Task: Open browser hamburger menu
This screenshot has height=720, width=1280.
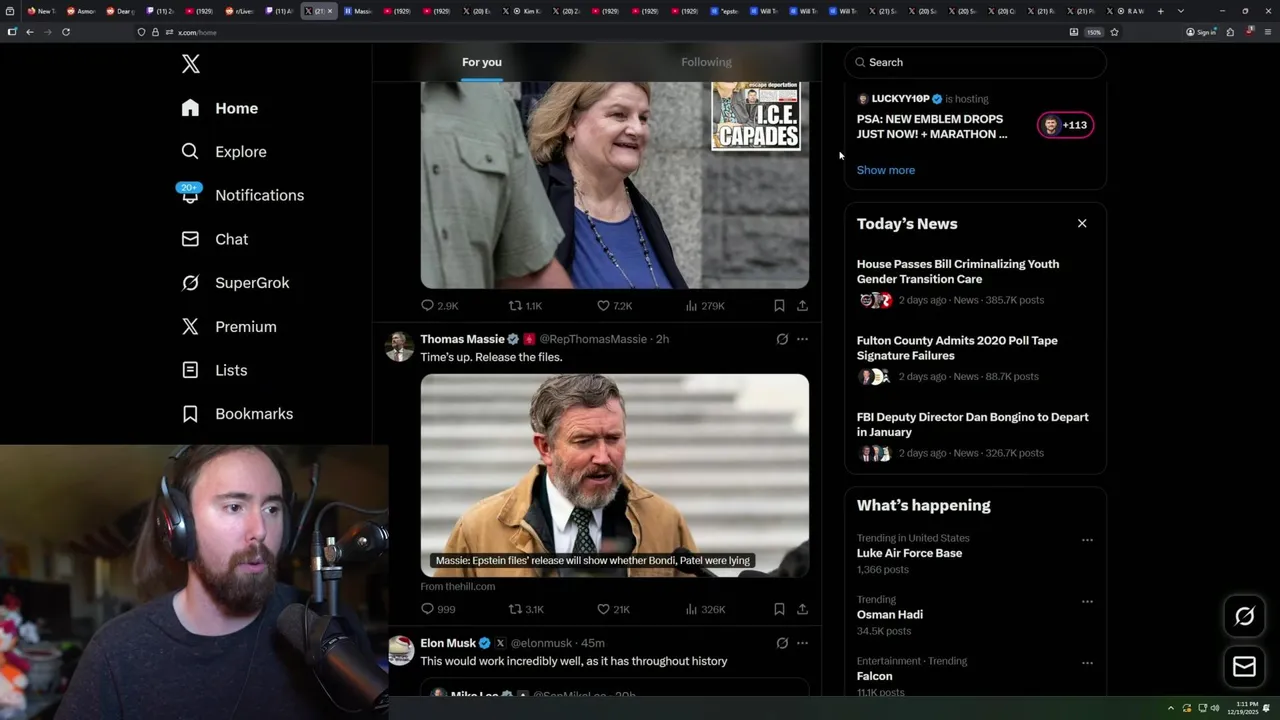Action: pyautogui.click(x=1267, y=32)
